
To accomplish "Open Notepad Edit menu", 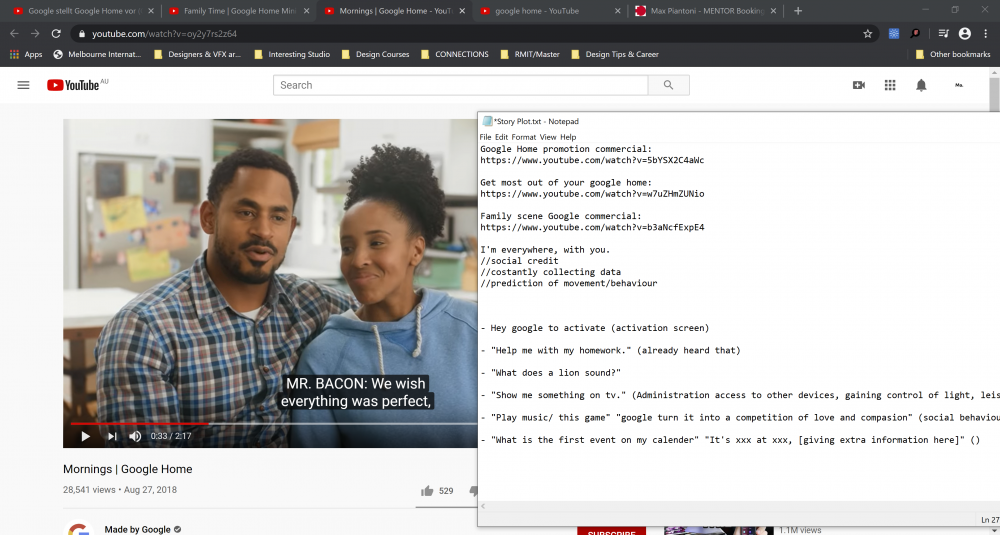I will [x=501, y=137].
